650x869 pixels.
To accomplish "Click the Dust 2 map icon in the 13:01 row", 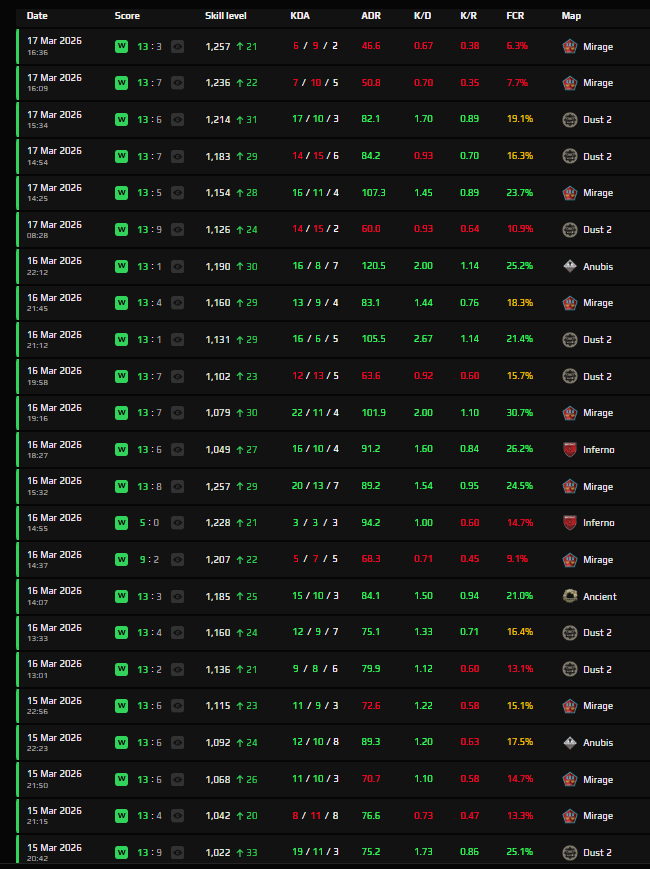I will coord(570,669).
